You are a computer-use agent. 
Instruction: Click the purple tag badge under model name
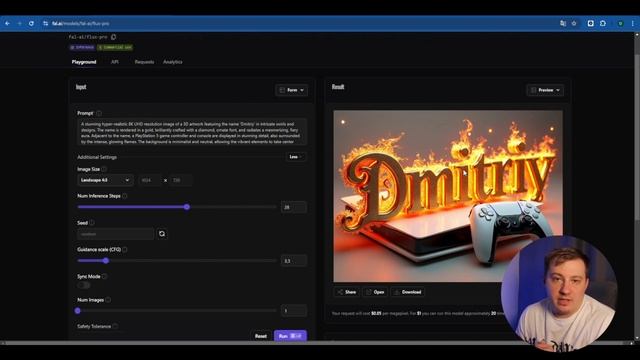(x=82, y=47)
